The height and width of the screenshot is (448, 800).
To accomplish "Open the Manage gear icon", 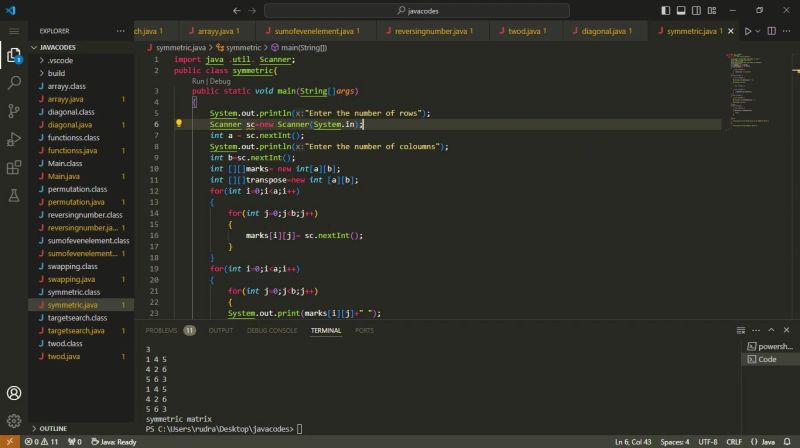I will point(14,421).
